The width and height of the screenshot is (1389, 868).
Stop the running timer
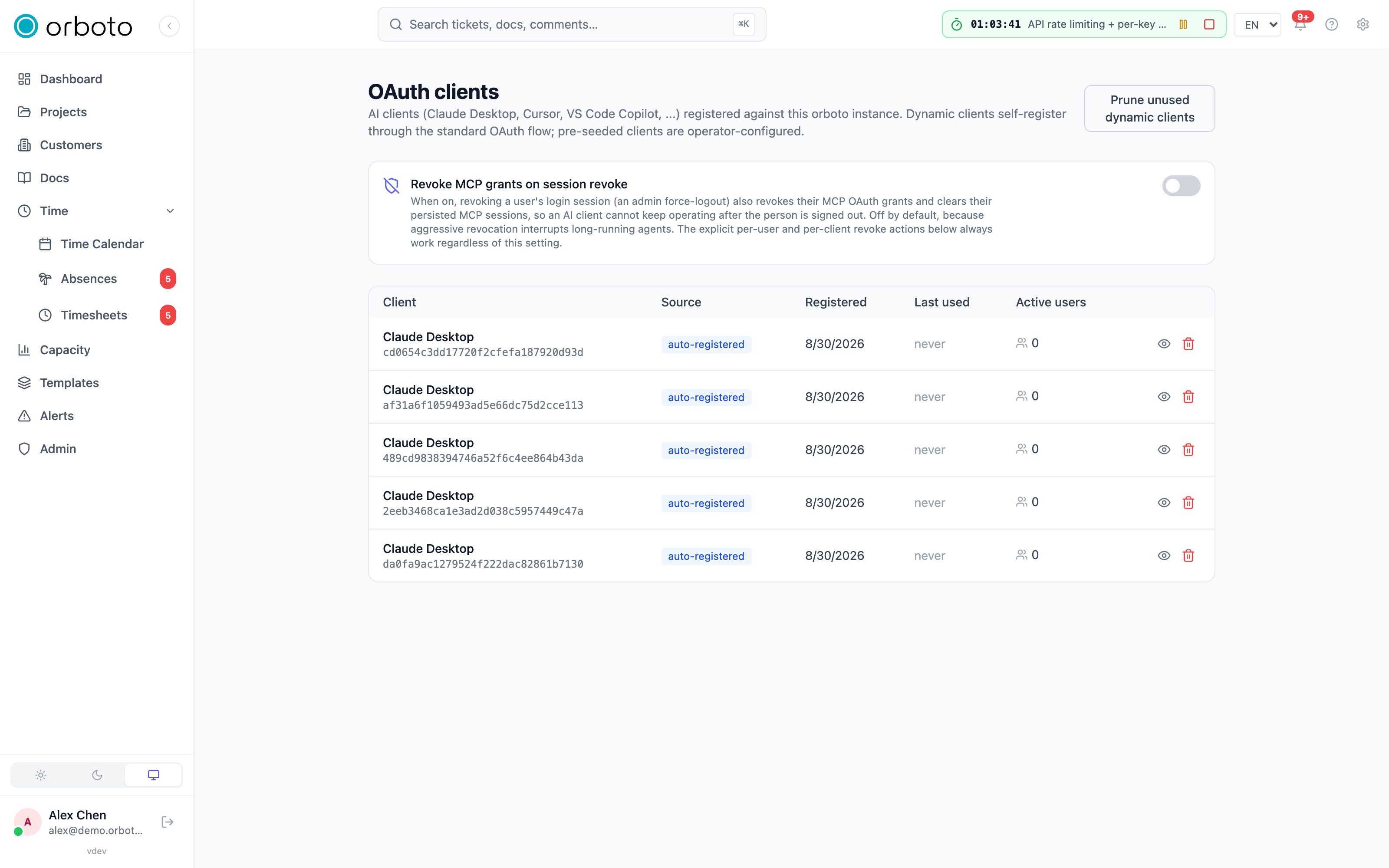[x=1209, y=25]
